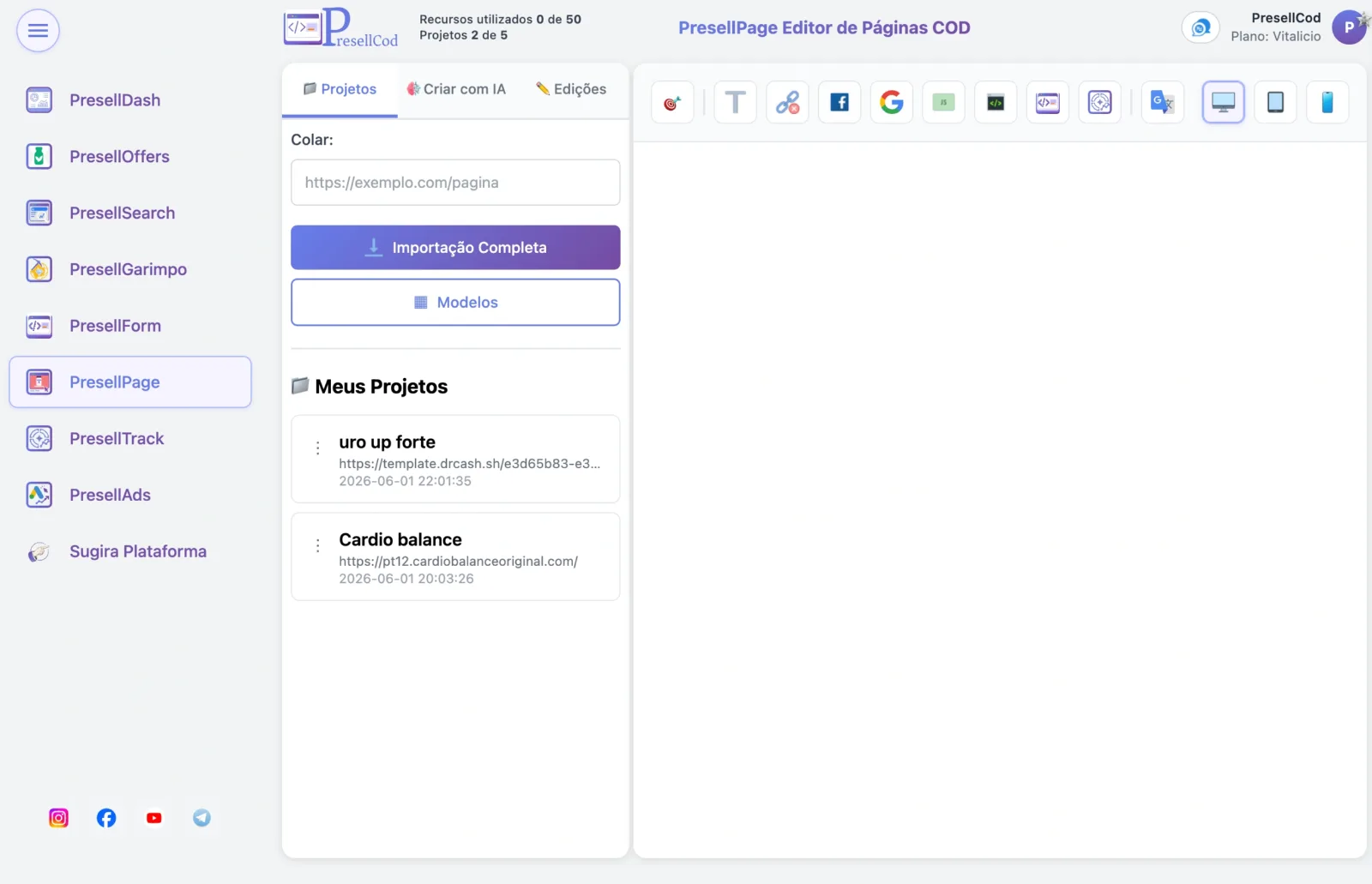Open options menu for uro up forte

[x=318, y=448]
